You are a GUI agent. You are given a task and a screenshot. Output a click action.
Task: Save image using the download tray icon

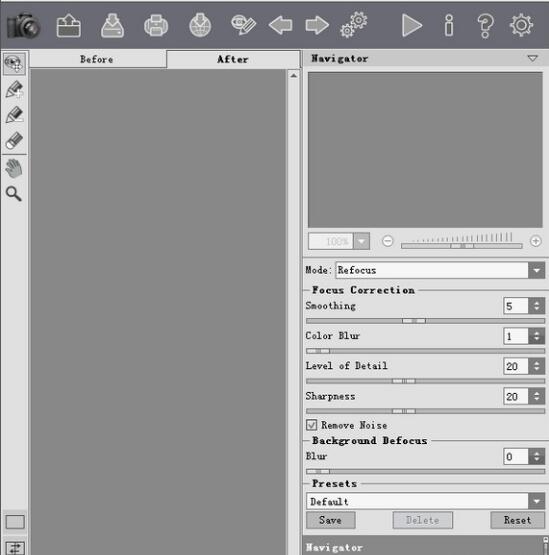pyautogui.click(x=113, y=25)
